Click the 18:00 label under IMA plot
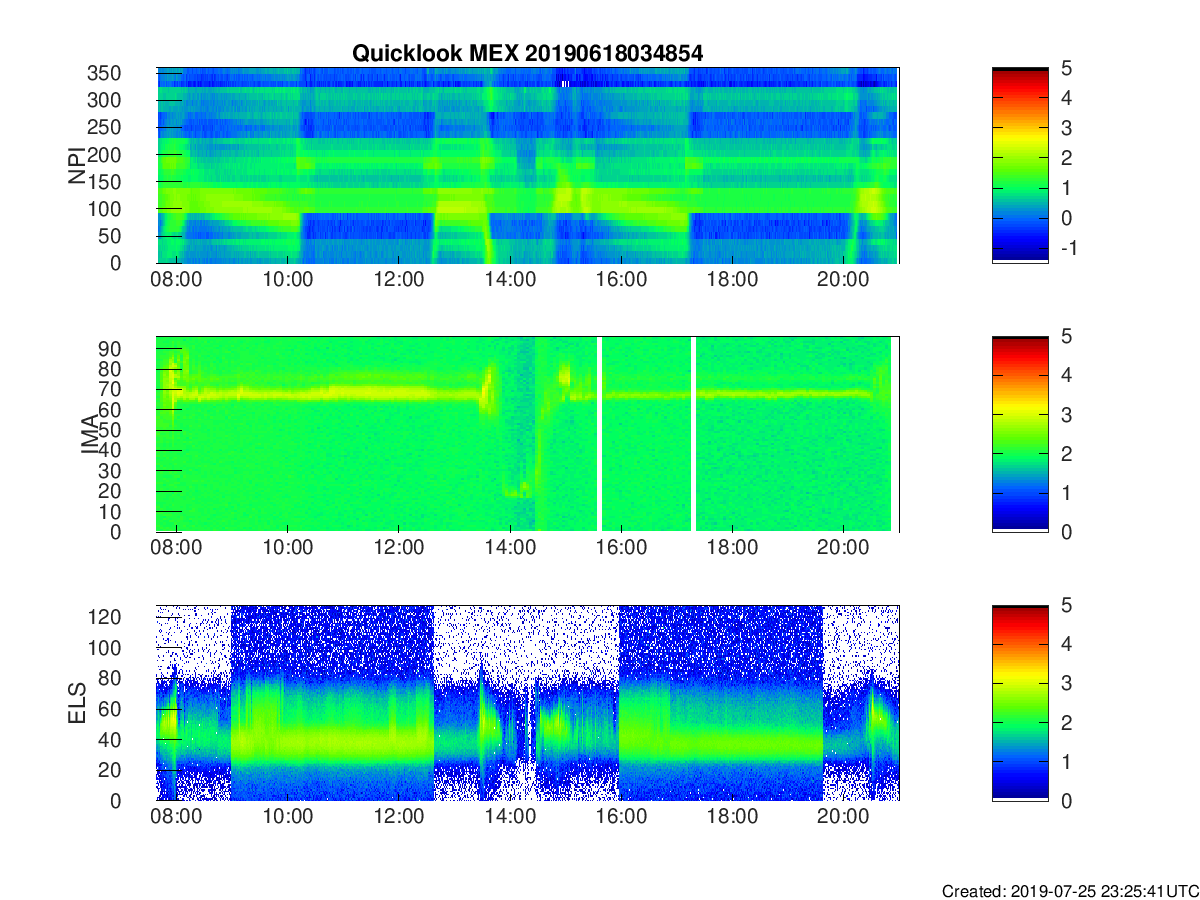Viewport: 1200px width, 900px height. click(732, 550)
